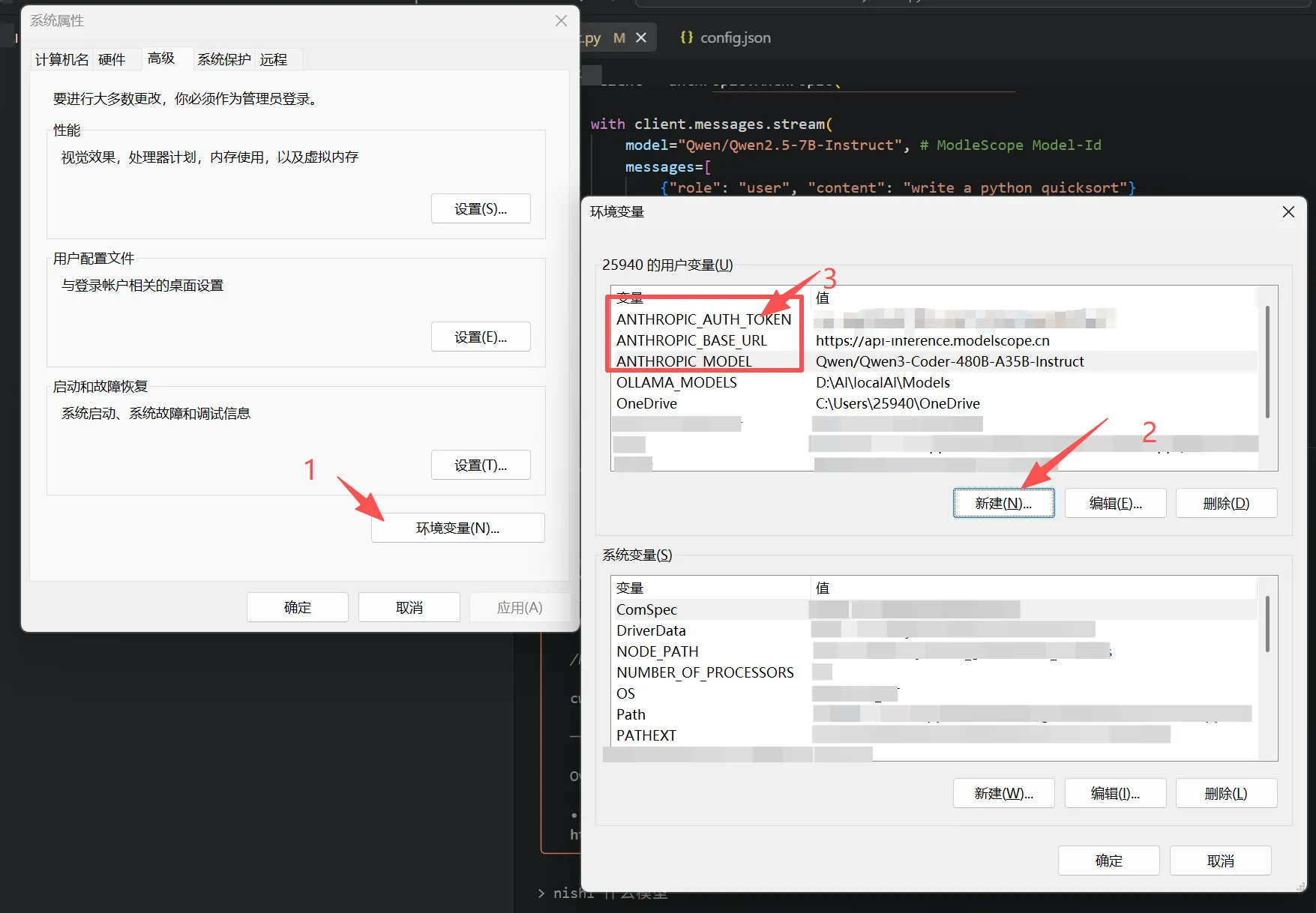Screen dimensions: 1316x913
Task: Select the PATHEXT system variable
Action: 934,735
